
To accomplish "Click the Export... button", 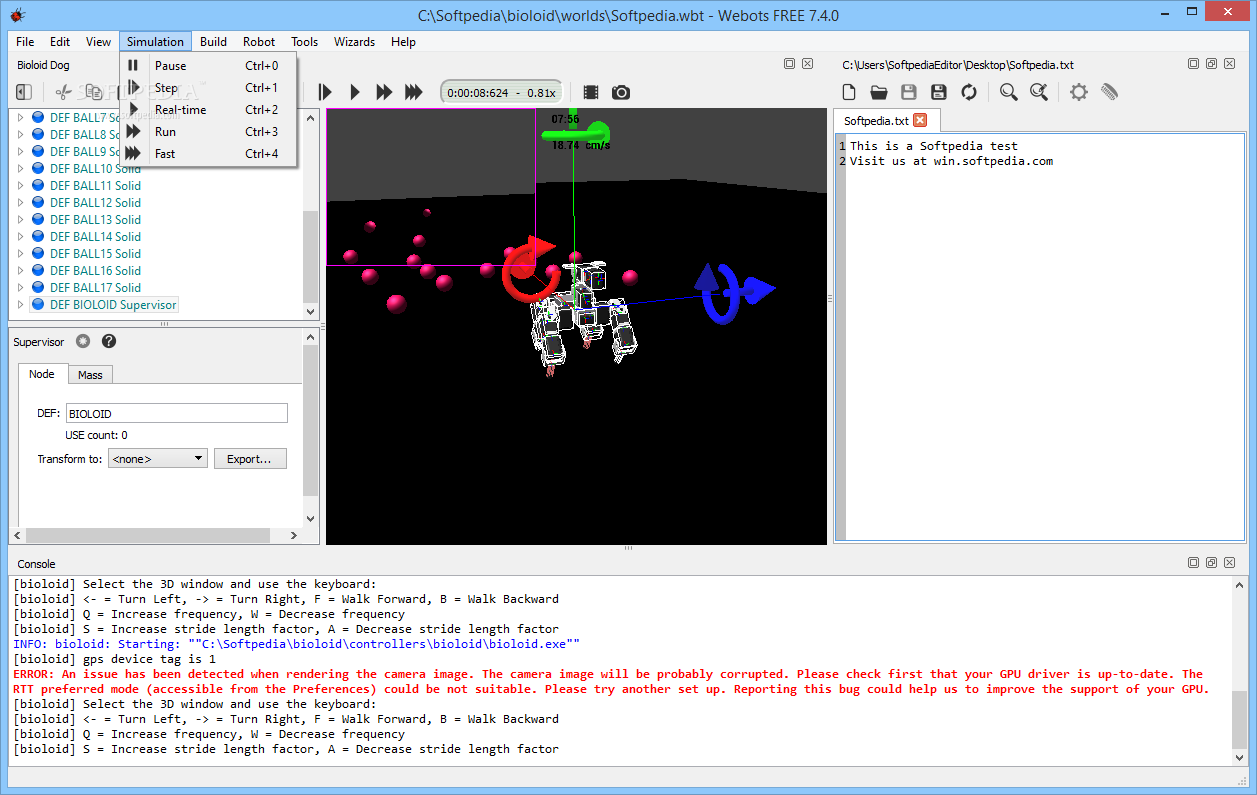I will tap(250, 459).
